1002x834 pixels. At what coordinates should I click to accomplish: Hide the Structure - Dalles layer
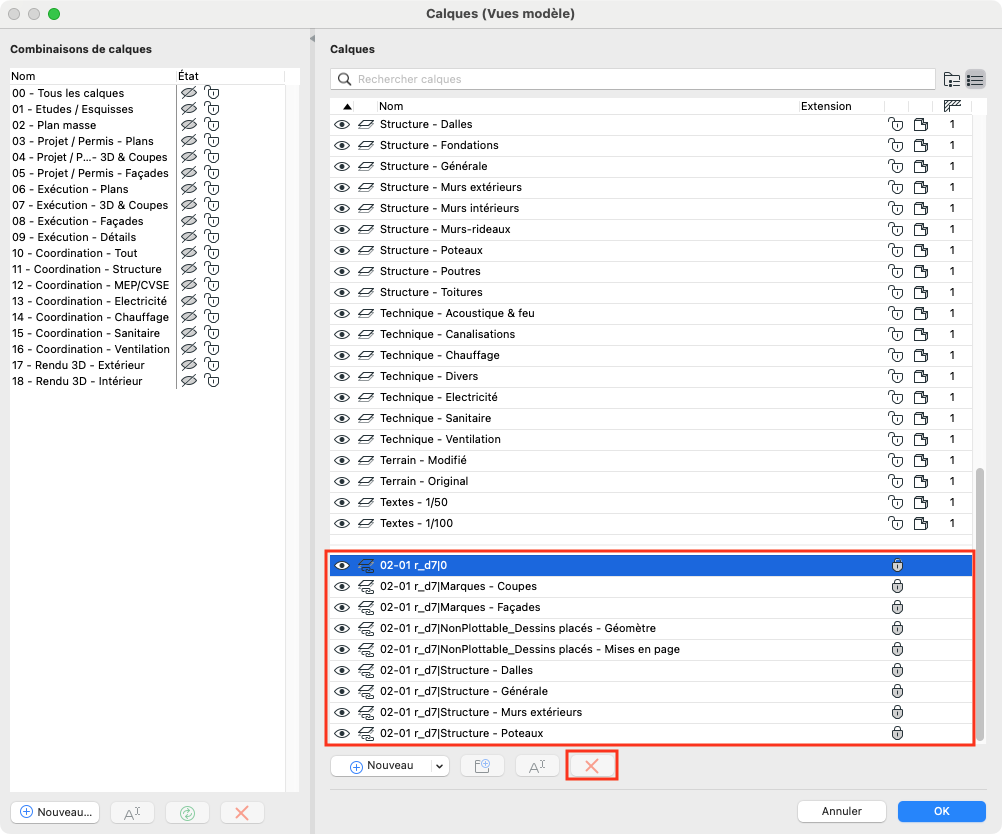point(342,125)
